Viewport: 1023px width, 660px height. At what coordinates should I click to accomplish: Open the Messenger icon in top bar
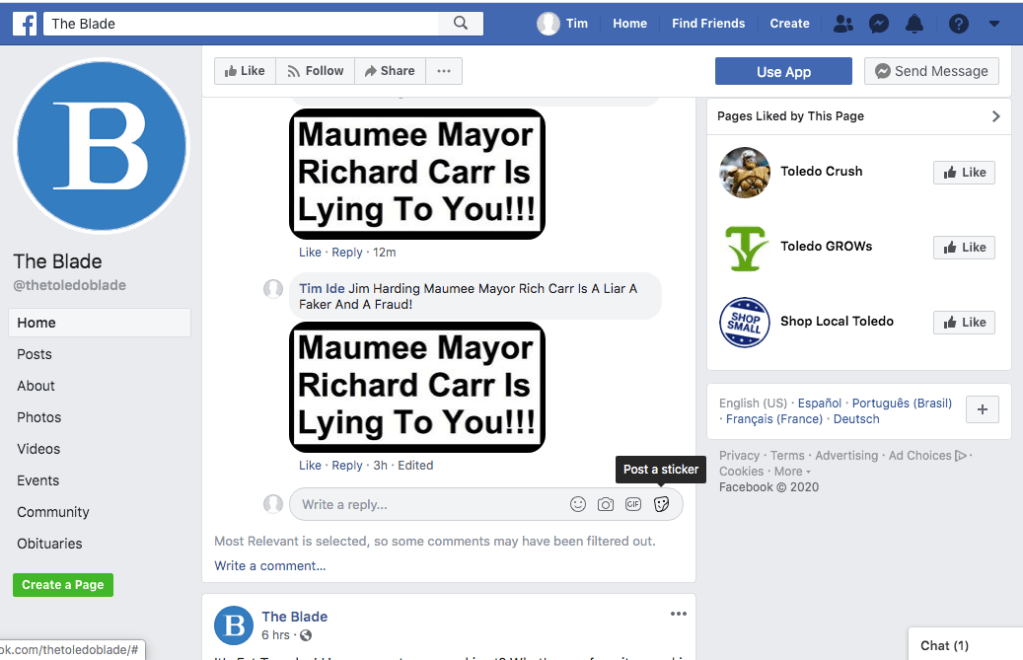(x=879, y=23)
